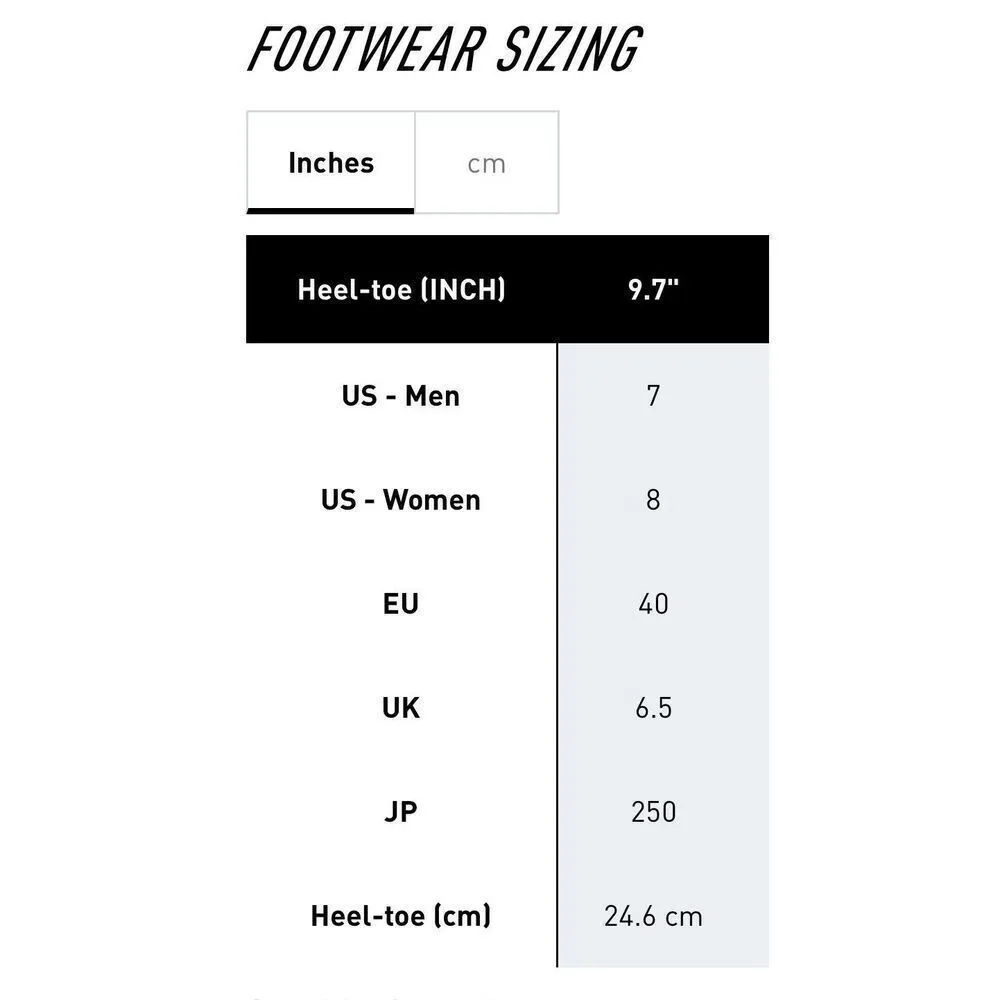This screenshot has height=1000, width=1000.
Task: Click the US Men size 7 value
Action: coord(653,396)
